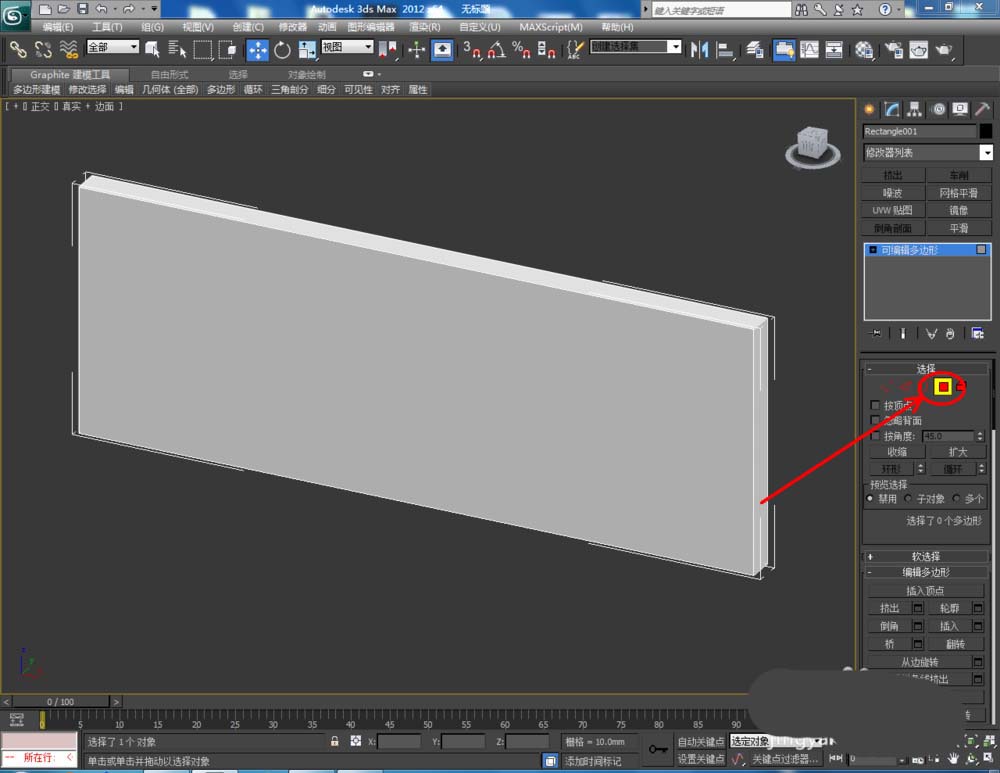Toggle the 3D Snaps icon
This screenshot has width=1000, height=773.
coord(472,49)
